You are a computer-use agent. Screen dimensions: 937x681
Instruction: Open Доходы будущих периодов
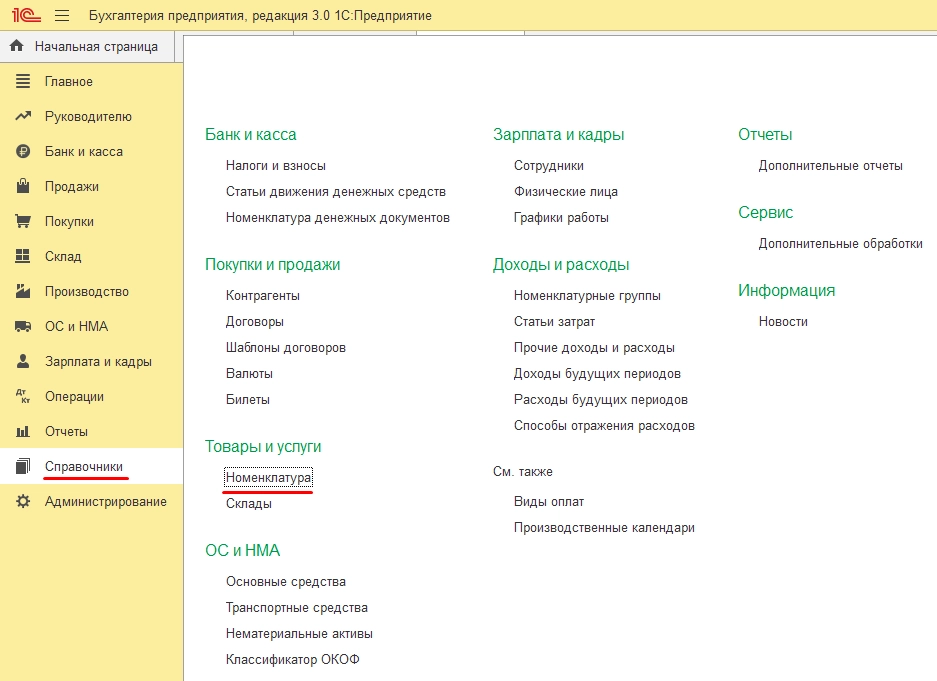click(597, 374)
